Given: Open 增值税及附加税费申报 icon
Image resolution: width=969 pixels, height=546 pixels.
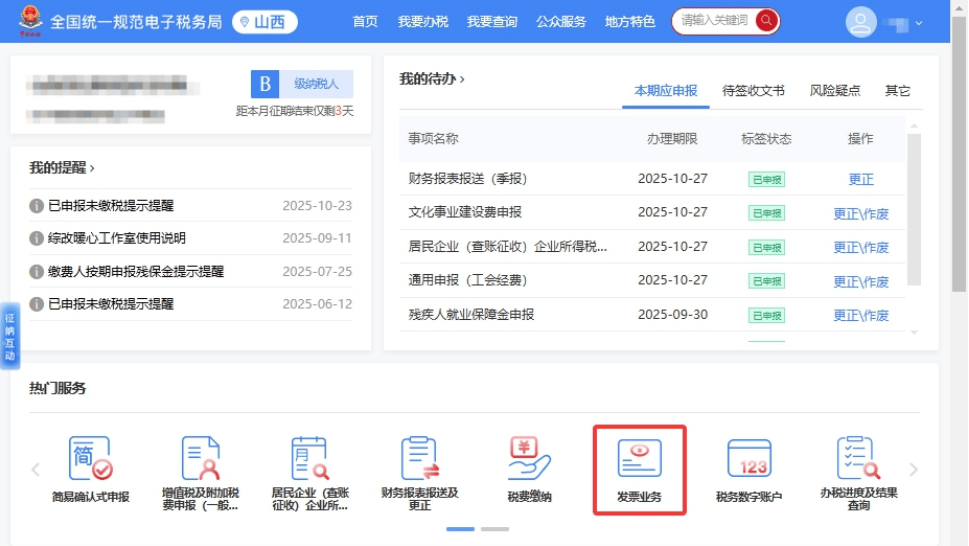Looking at the screenshot, I should (x=200, y=460).
